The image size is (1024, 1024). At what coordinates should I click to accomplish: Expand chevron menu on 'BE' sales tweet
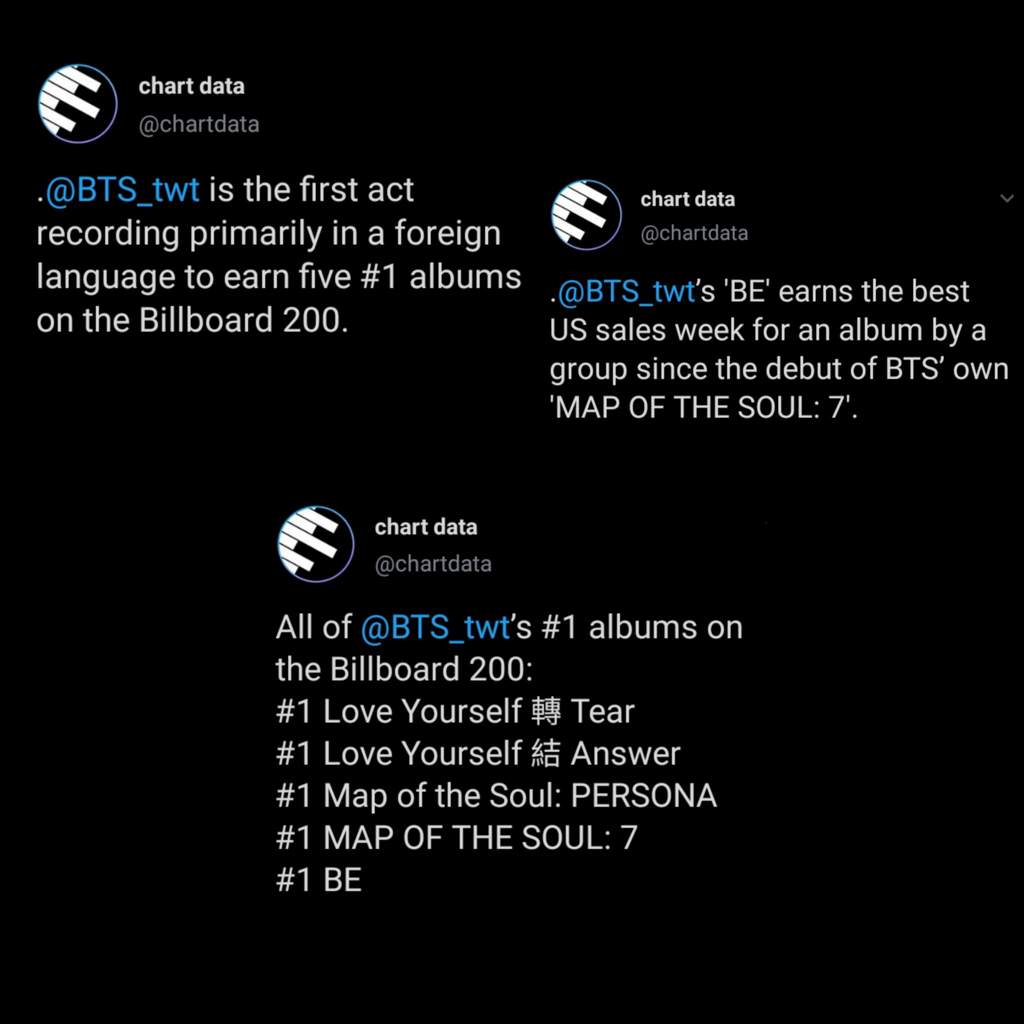coord(1007,198)
